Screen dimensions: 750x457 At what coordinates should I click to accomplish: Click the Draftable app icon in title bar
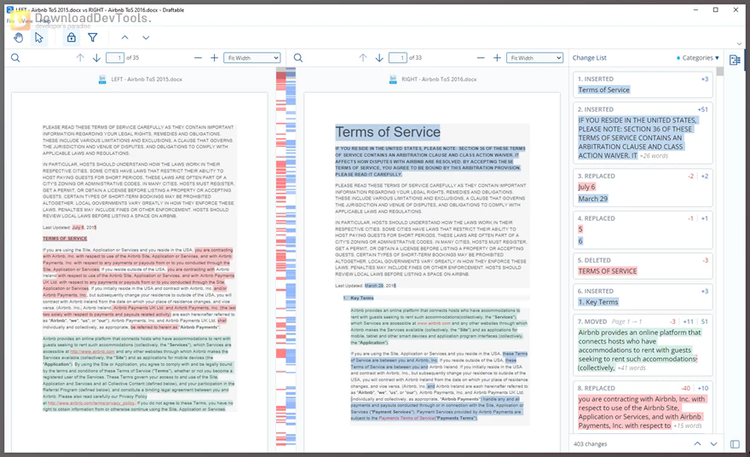[x=10, y=10]
